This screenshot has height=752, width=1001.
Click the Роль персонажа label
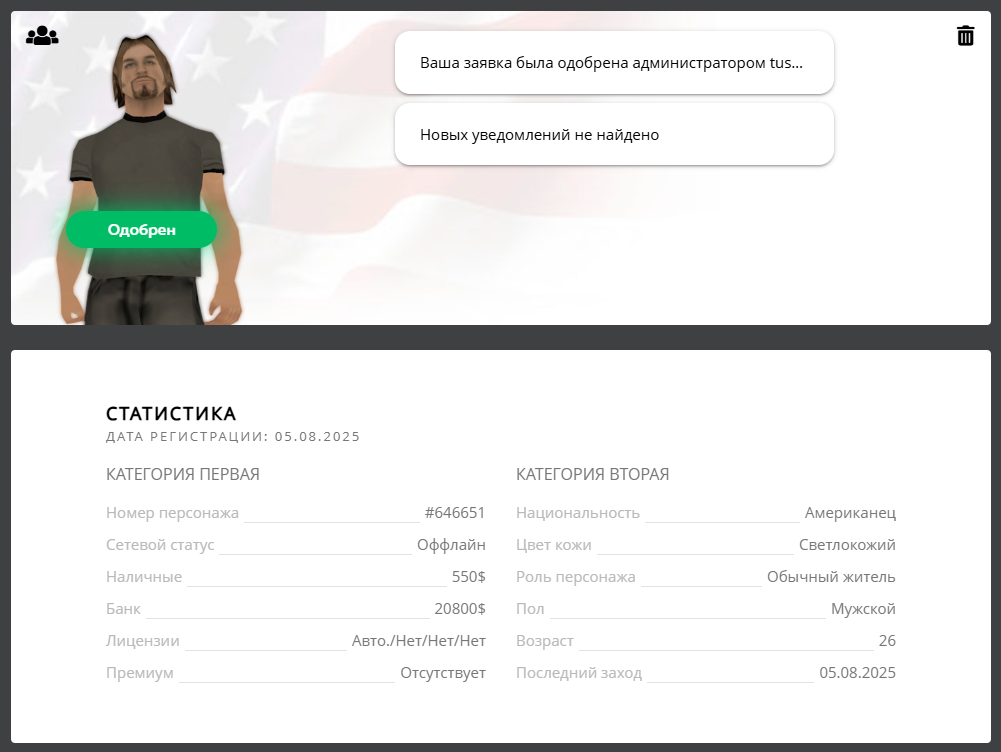(576, 576)
